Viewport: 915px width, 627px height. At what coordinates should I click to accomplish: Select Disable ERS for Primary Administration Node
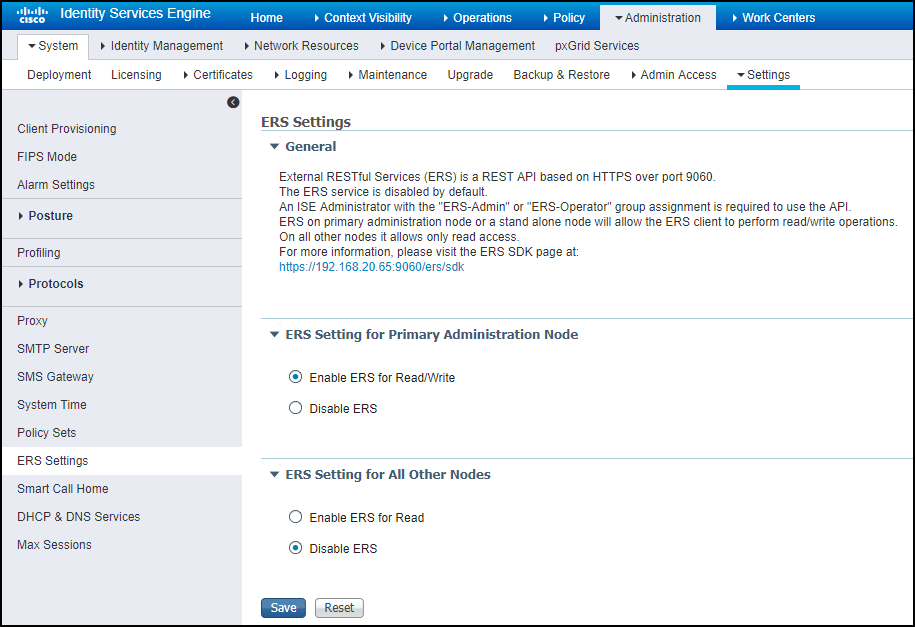296,408
